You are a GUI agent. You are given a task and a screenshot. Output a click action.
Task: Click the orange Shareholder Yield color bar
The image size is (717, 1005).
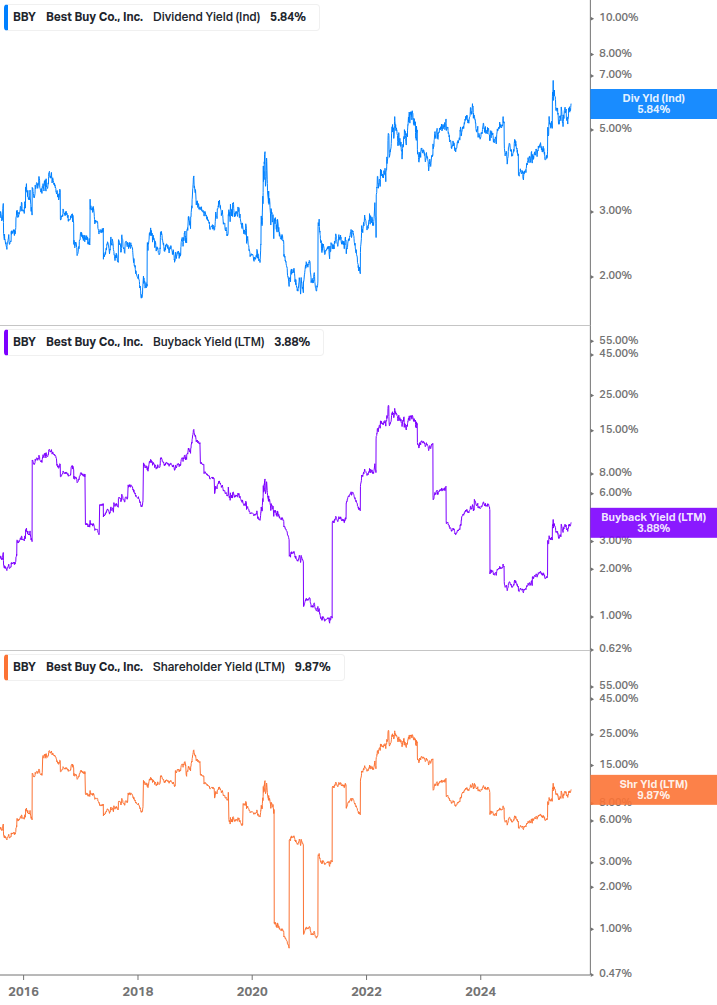[6, 667]
